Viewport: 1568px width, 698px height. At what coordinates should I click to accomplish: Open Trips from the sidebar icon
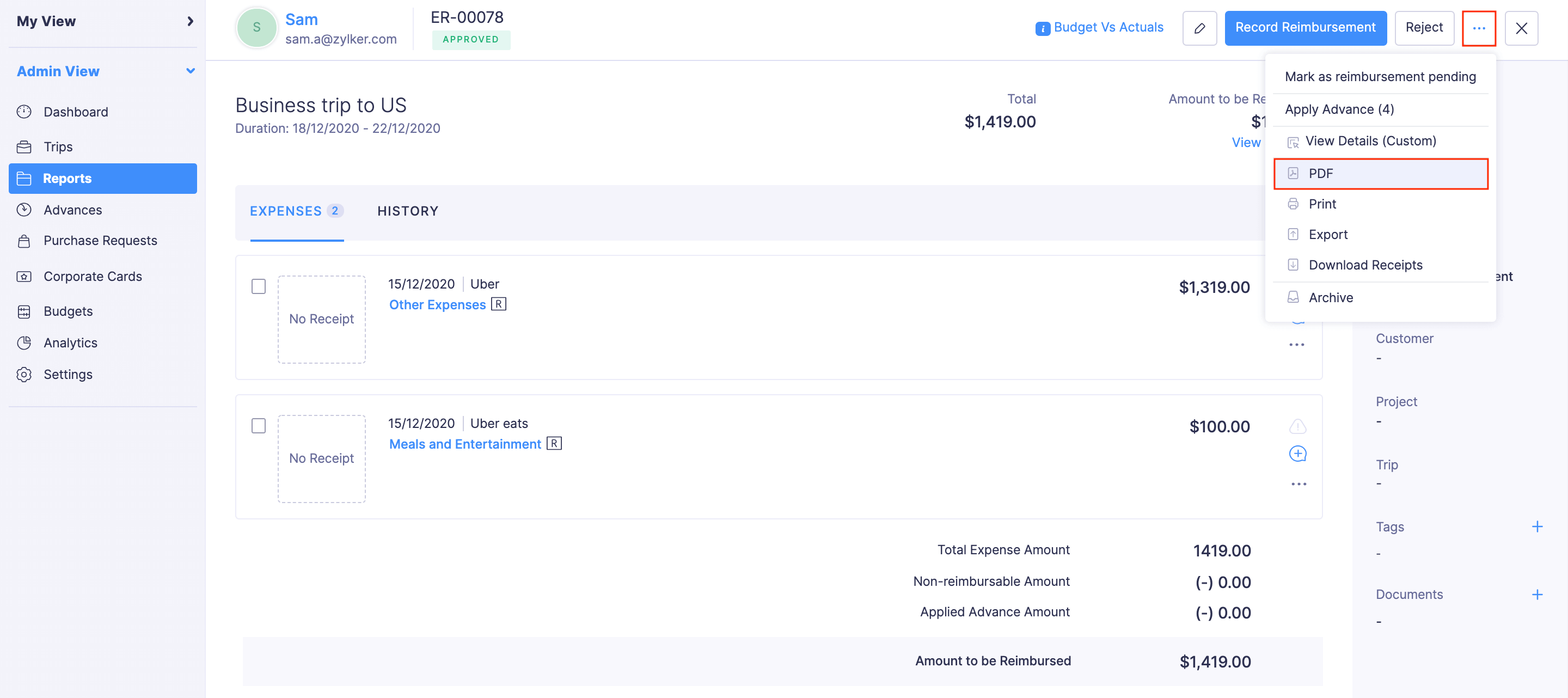[x=24, y=146]
